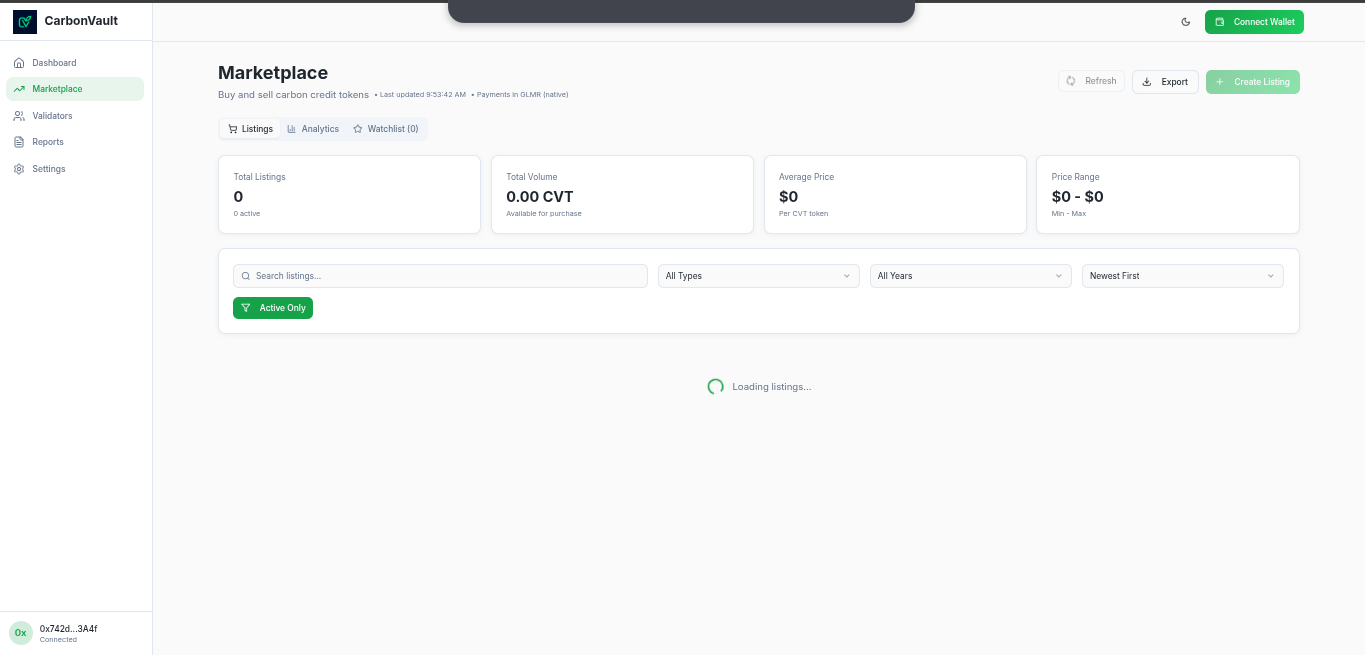Select the Listings tab
The width and height of the screenshot is (1365, 655).
point(250,129)
